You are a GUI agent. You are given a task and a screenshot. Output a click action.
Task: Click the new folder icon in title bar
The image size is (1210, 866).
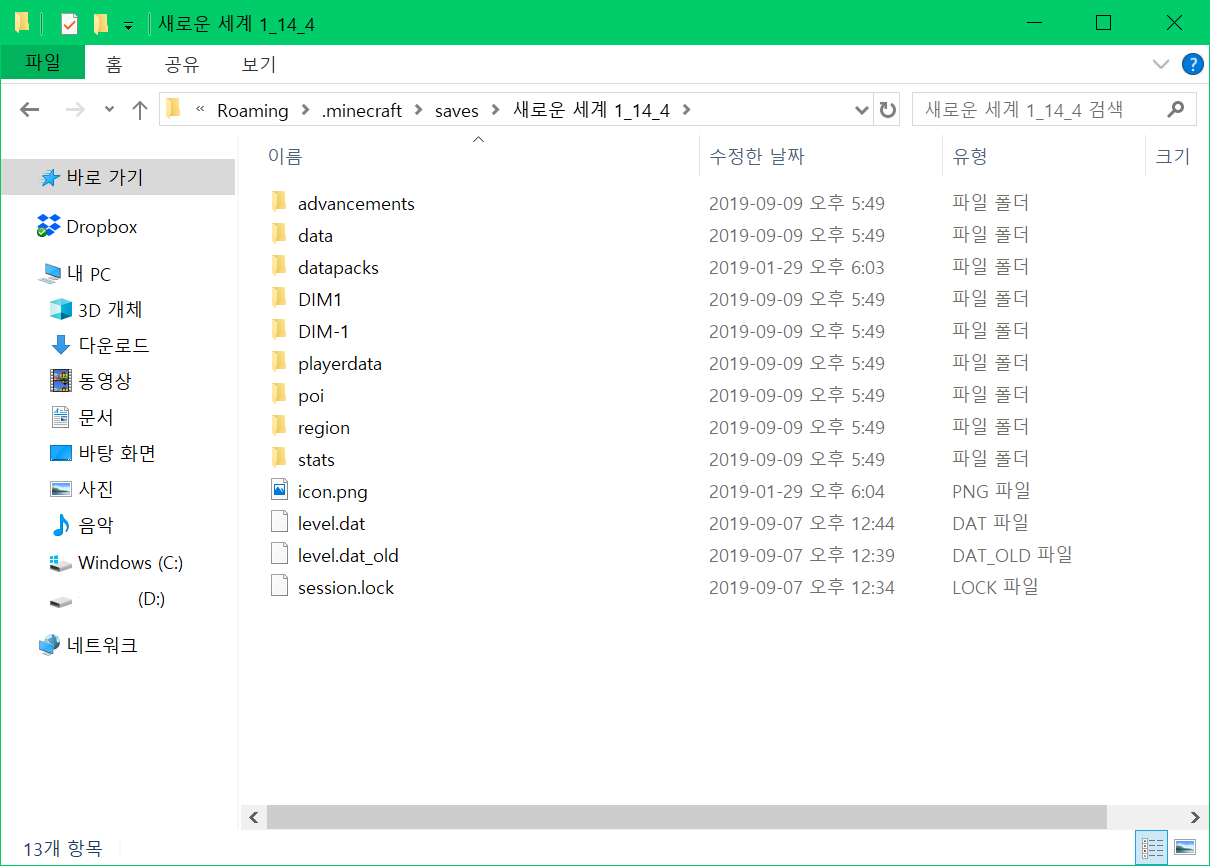pos(100,23)
